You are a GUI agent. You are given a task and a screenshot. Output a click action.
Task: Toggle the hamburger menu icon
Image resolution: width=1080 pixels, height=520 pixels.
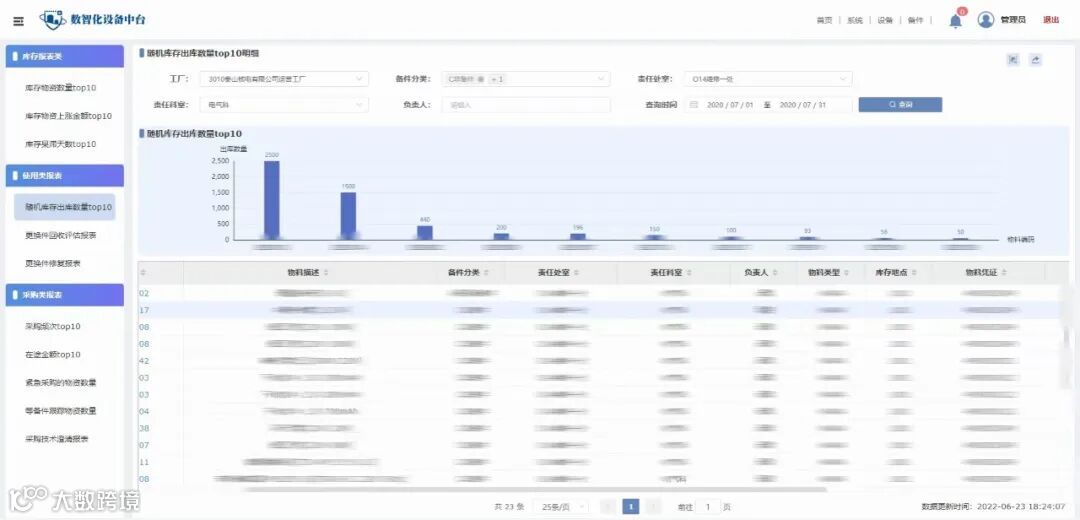pos(19,21)
